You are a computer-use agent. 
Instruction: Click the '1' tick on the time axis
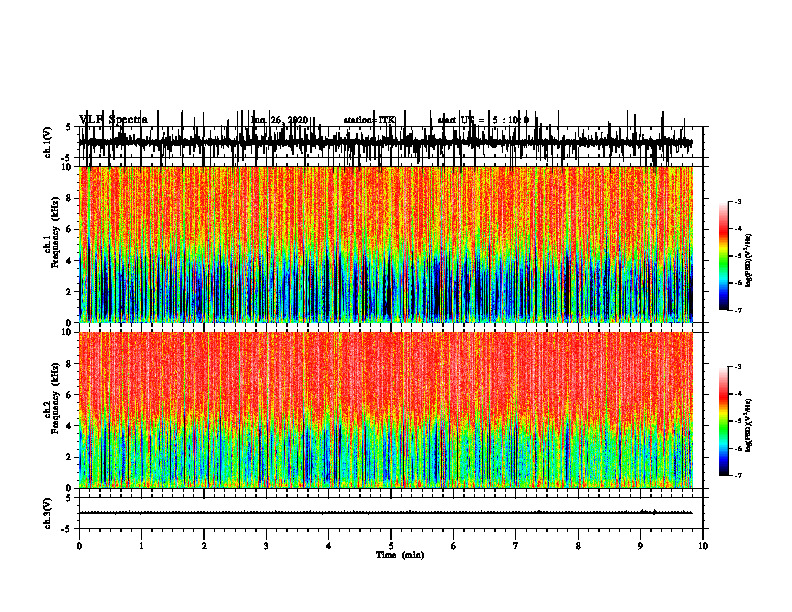pos(141,546)
